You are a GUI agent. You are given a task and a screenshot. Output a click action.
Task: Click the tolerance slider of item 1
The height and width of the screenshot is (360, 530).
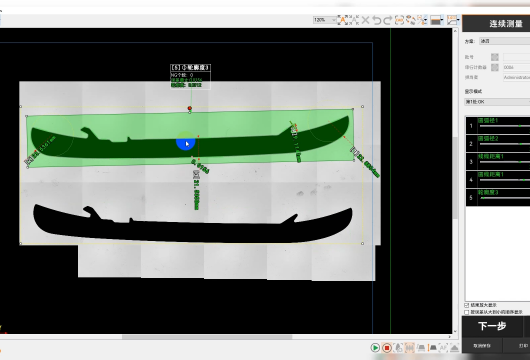[x=505, y=126]
